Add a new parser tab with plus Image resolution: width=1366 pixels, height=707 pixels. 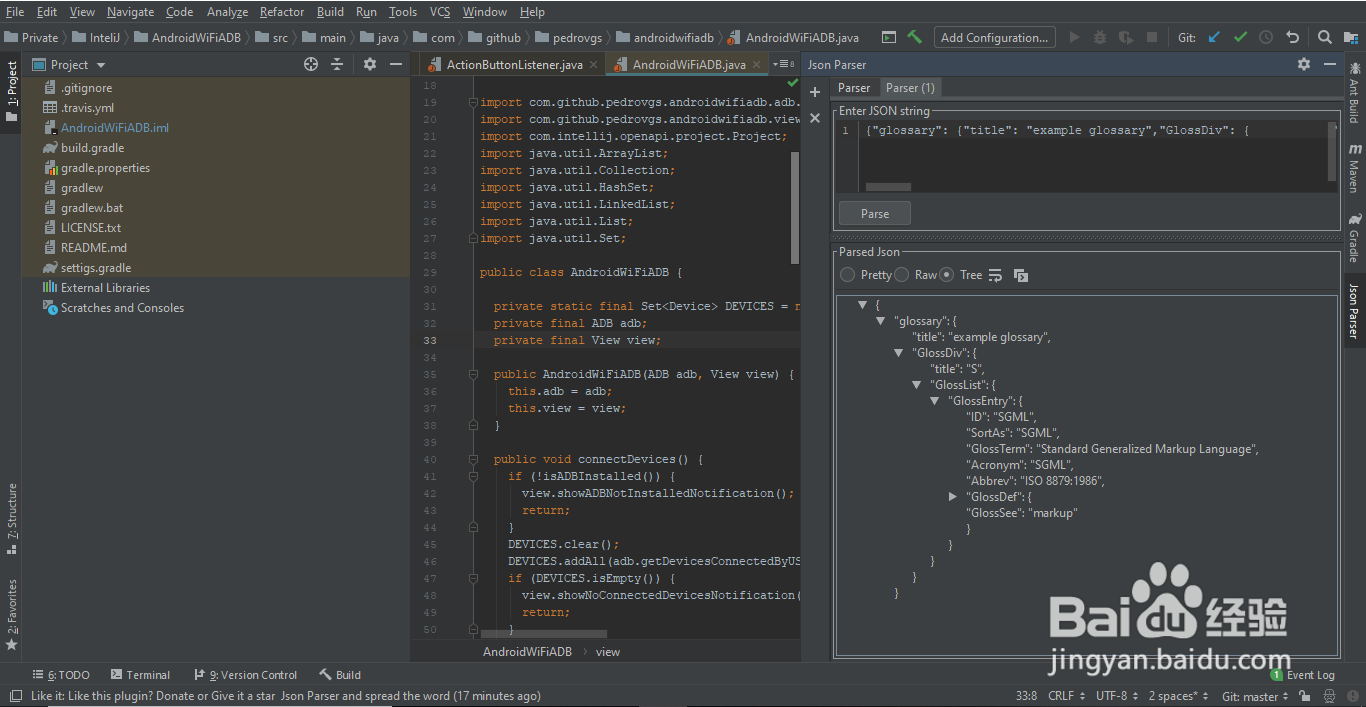[815, 92]
